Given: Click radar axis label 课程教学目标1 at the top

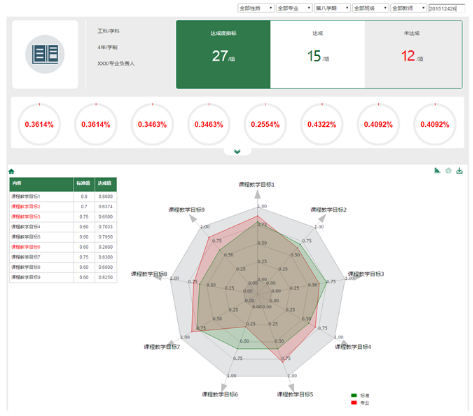Looking at the screenshot, I should point(257,184).
